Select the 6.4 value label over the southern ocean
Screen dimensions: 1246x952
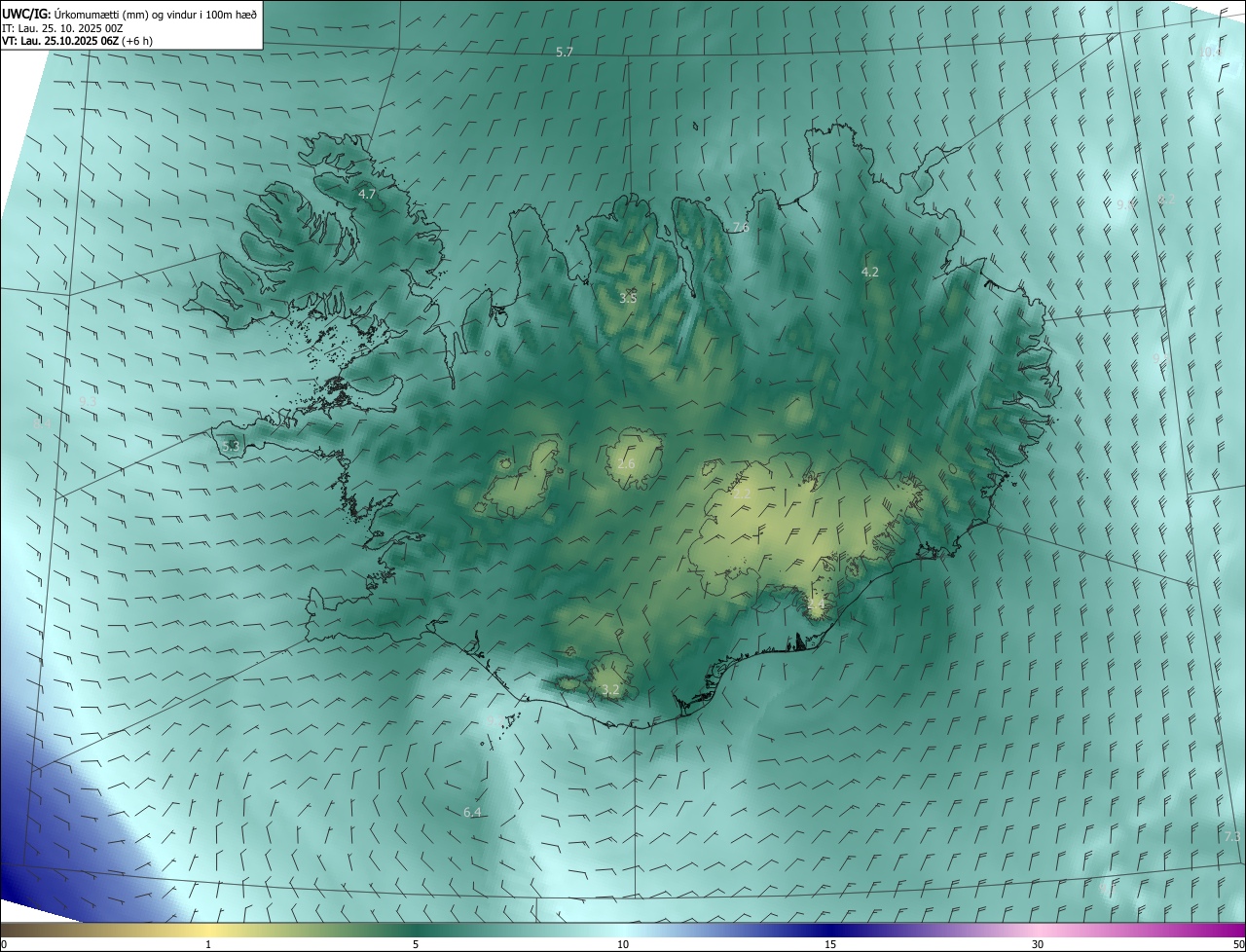coord(472,812)
